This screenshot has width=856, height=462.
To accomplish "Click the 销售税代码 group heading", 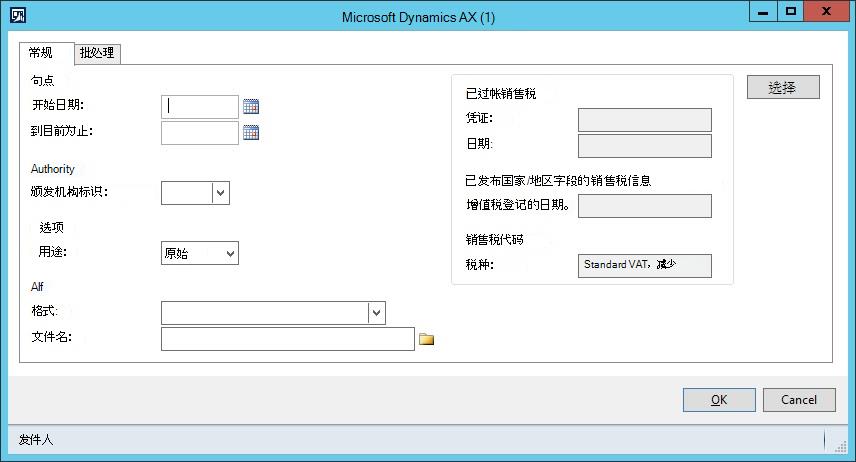I will [x=494, y=239].
